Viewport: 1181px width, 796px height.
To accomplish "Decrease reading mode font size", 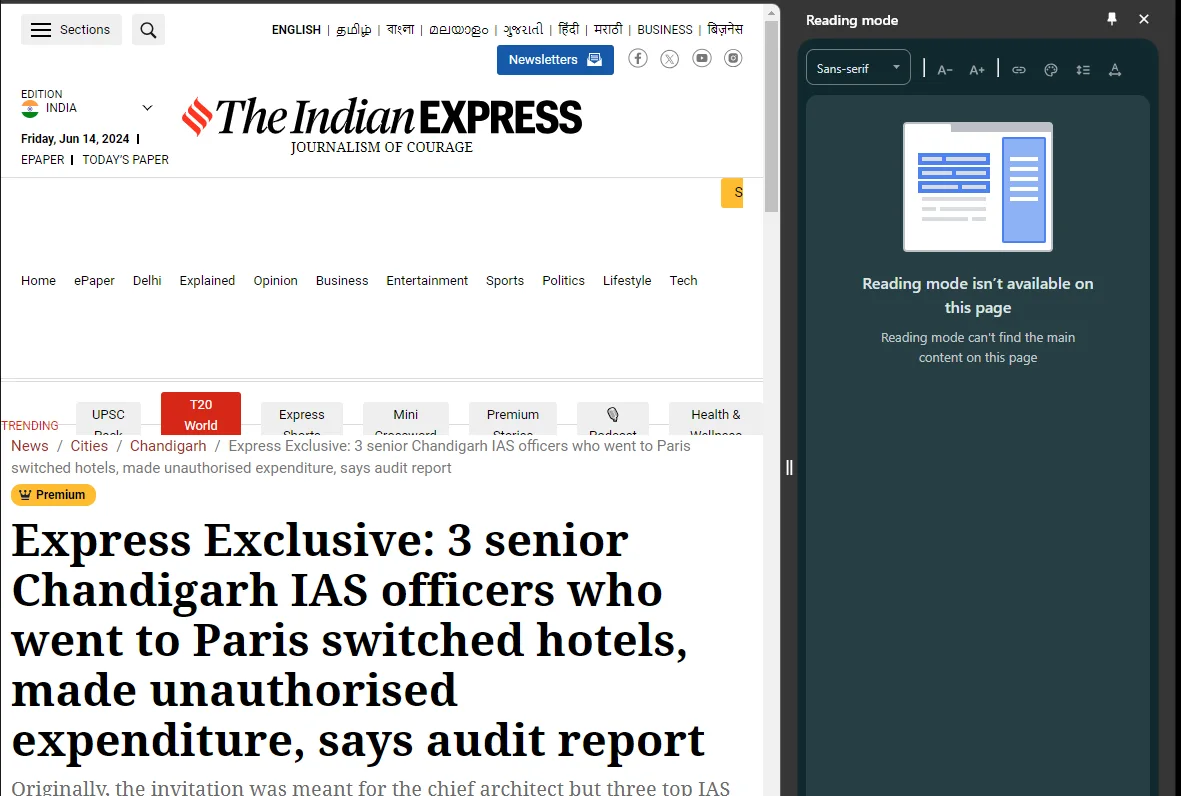I will [945, 69].
